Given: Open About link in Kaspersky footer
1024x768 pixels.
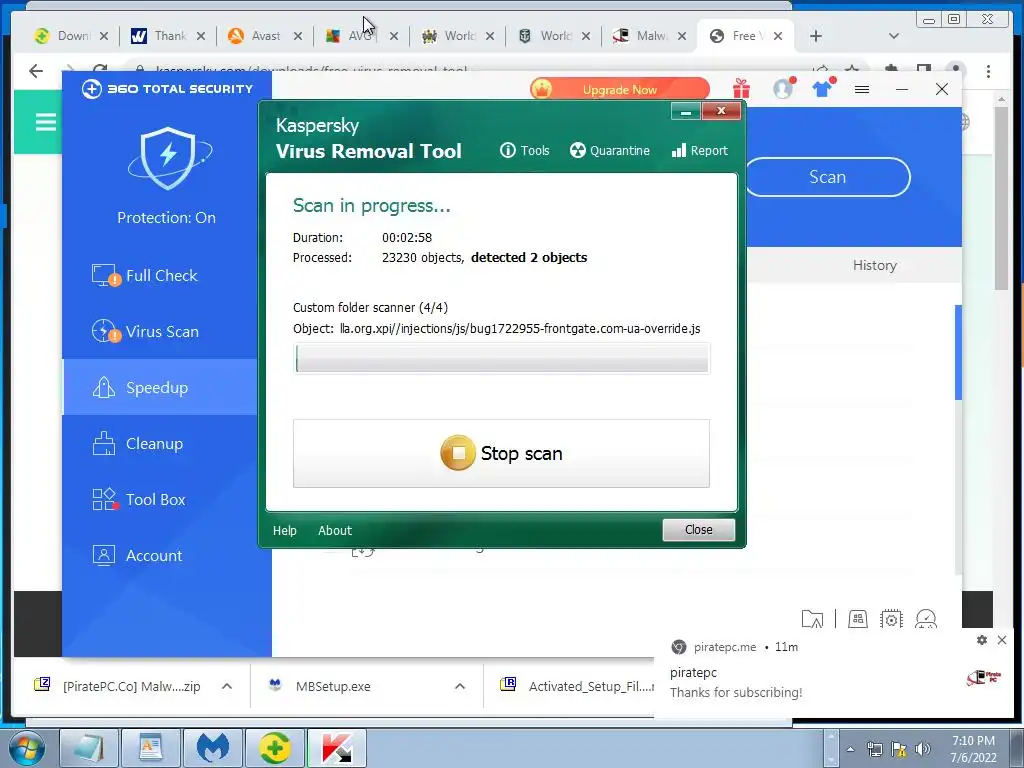Looking at the screenshot, I should [334, 530].
